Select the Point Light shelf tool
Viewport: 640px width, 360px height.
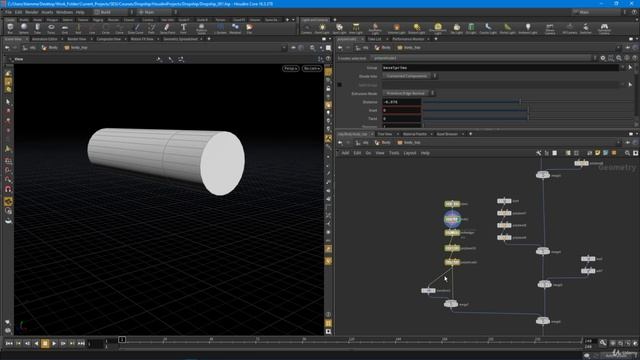[322, 29]
